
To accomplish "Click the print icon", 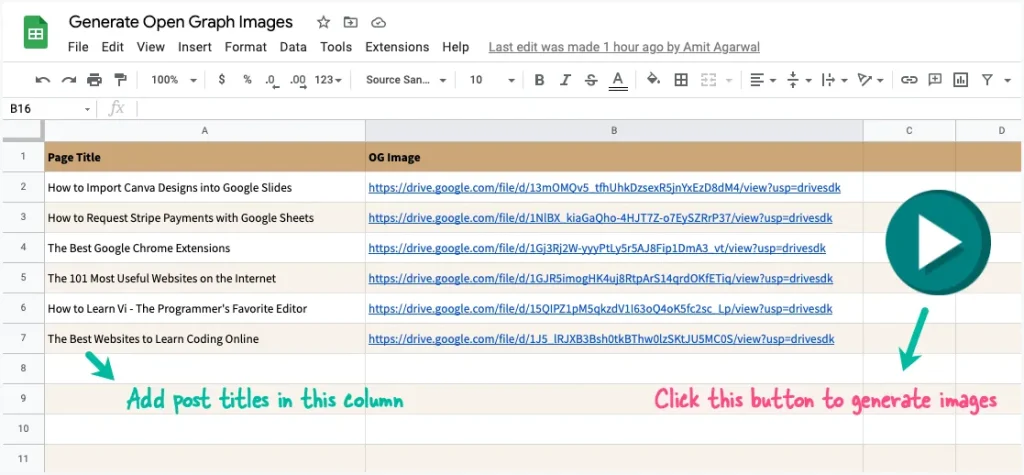I will [x=94, y=80].
